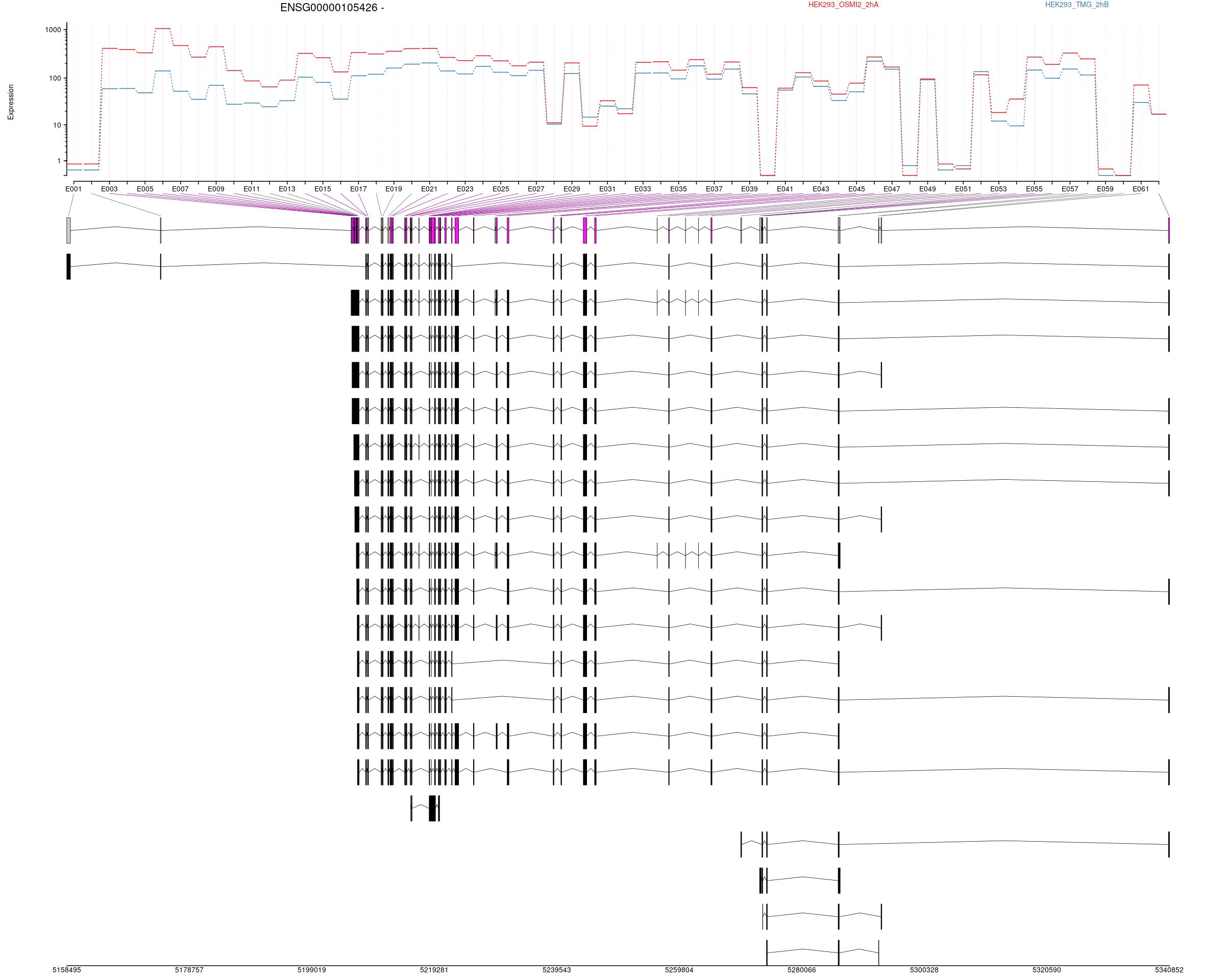Screen dimensions: 1225x980
Task: Click exon label E035
Action: 678,189
